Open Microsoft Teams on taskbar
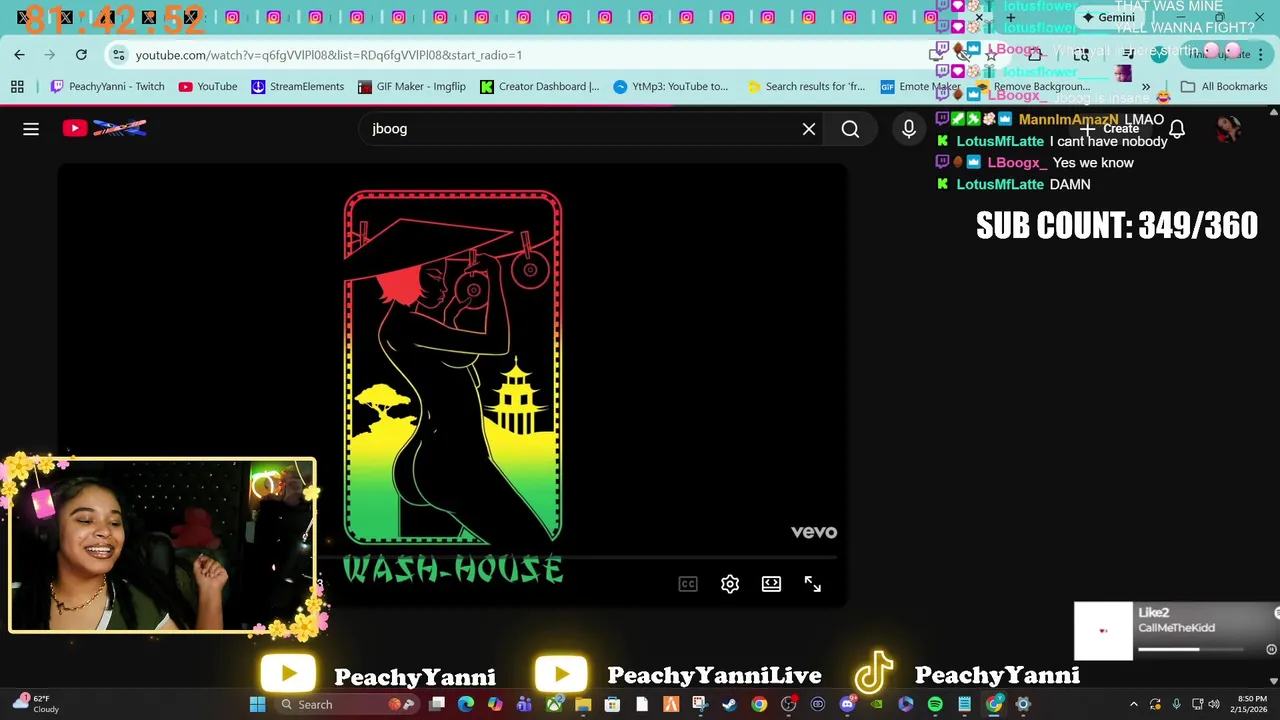This screenshot has height=720, width=1280. [524, 705]
